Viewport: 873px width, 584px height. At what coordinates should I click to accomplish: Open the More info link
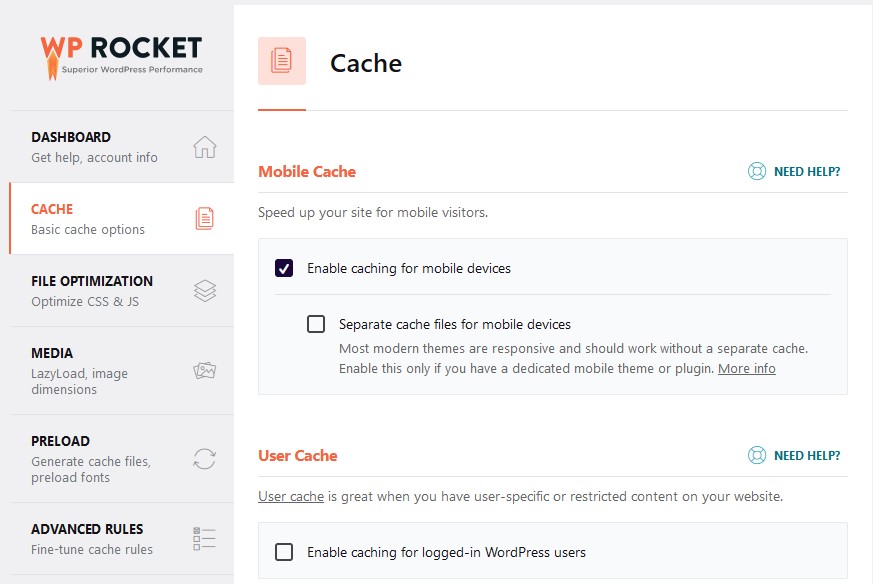pos(746,368)
